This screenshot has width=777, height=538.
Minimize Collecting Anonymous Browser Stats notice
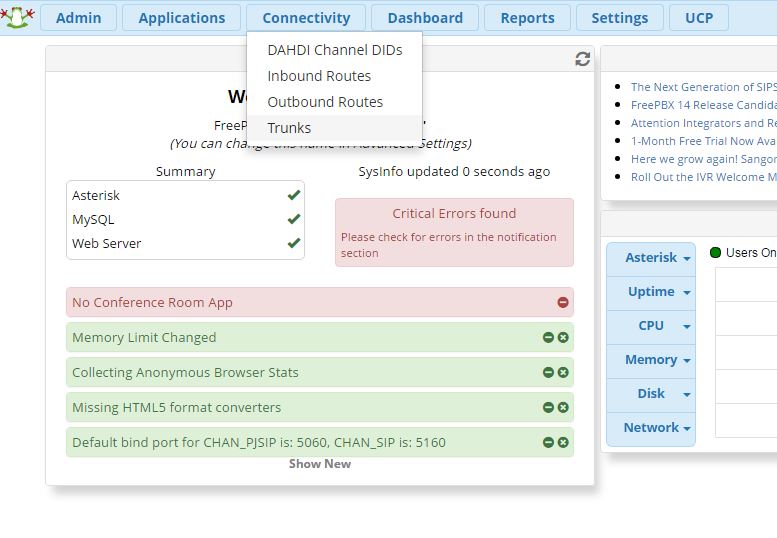(548, 372)
